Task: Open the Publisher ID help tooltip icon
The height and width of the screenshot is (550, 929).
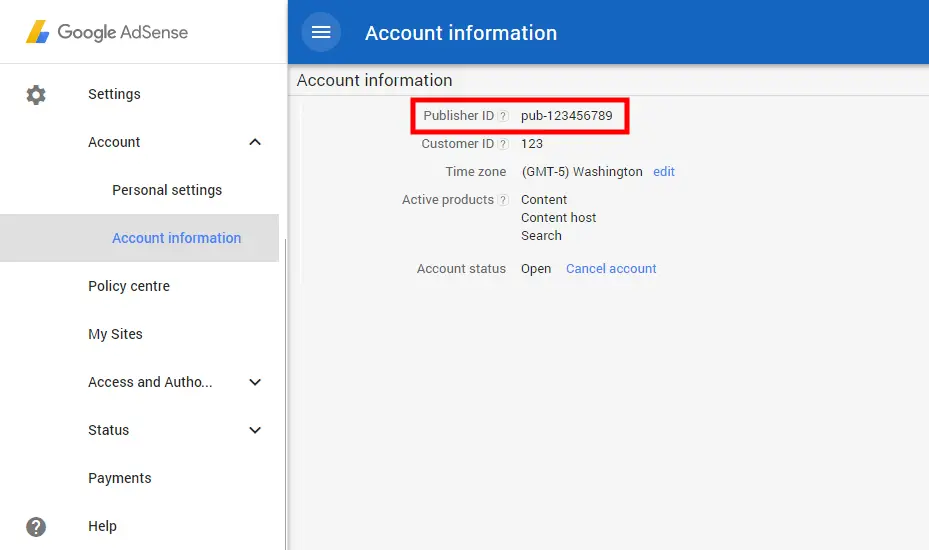Action: (x=503, y=116)
